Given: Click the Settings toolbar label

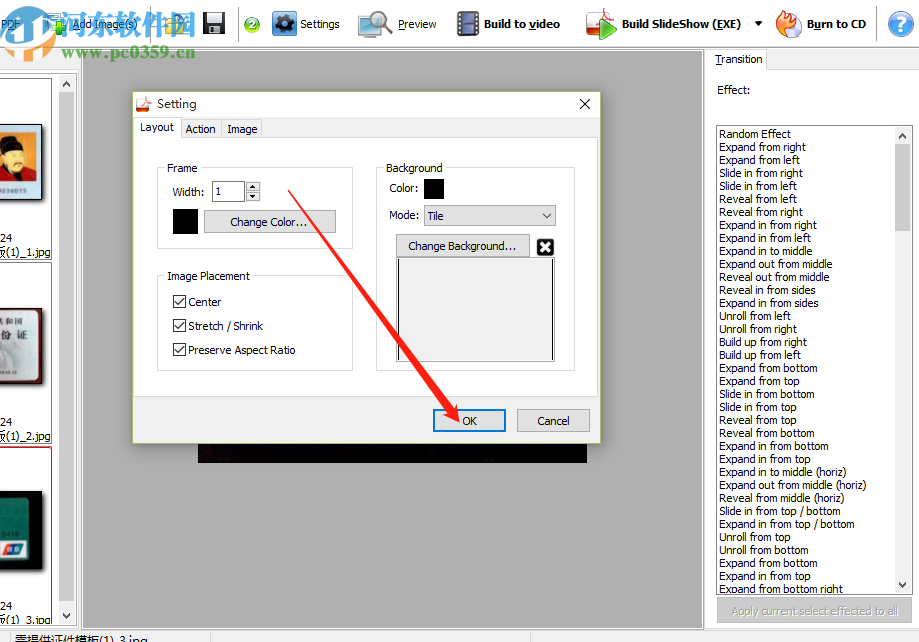Looking at the screenshot, I should [x=319, y=24].
